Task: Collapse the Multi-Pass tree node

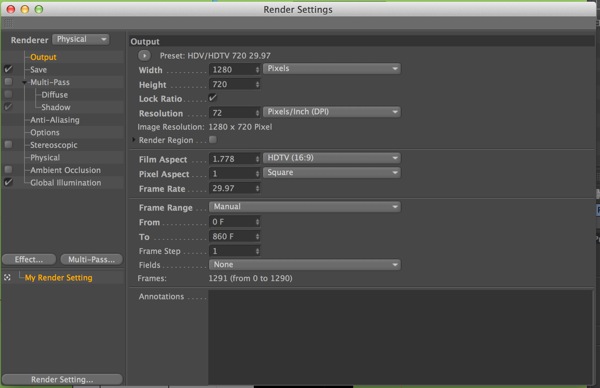Action: (x=24, y=82)
